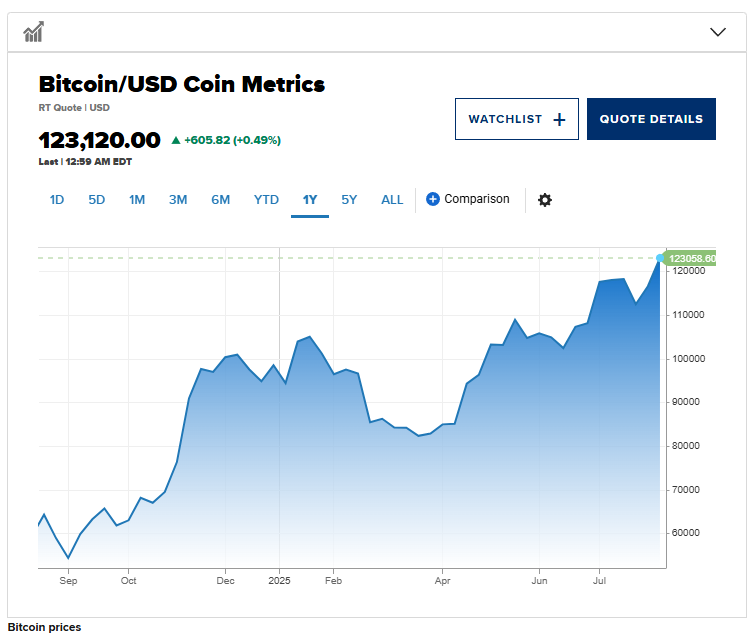Click the 70000 price axis label
Viewport: 755px width, 636px height.
(686, 490)
